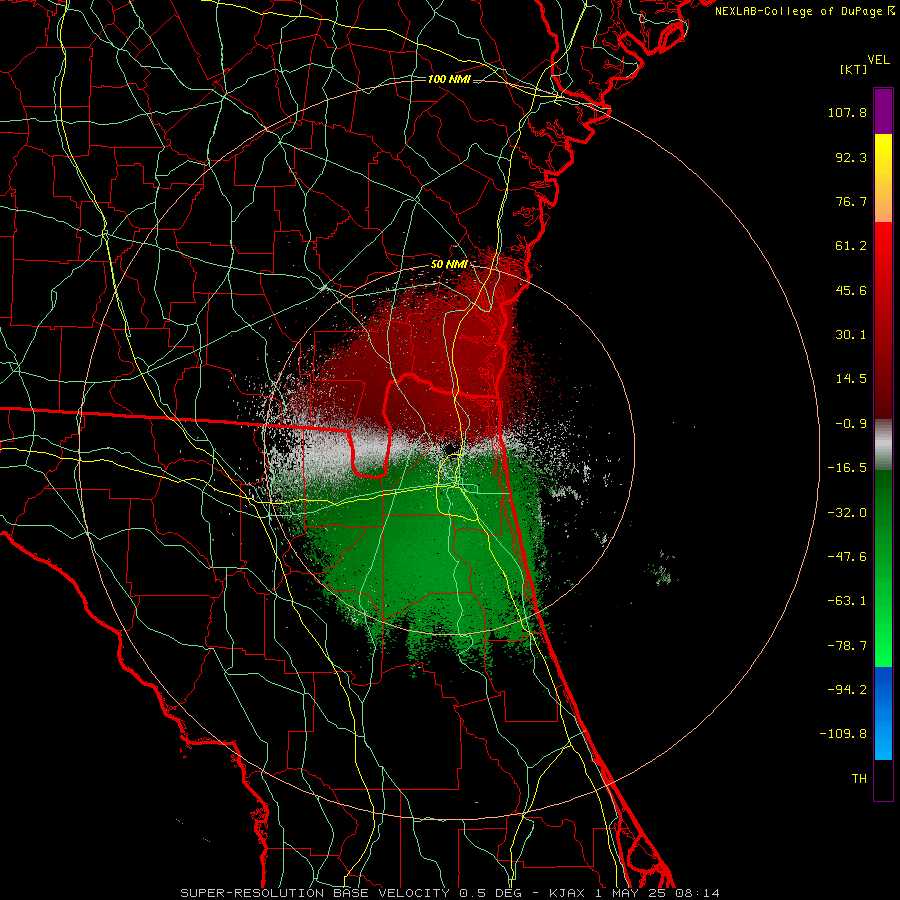
Task: Click the 30.1 velocity scale value
Action: pyautogui.click(x=851, y=335)
